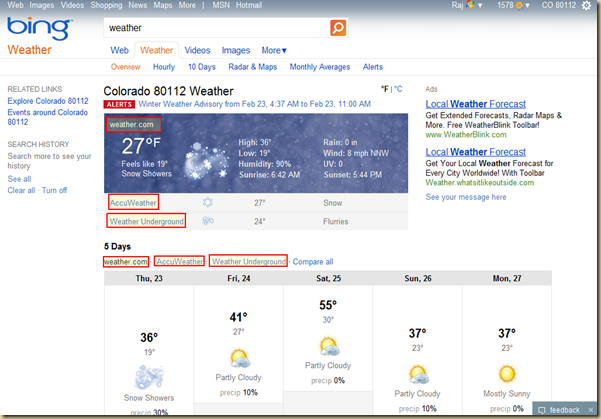Select the Weather tab
601x419 pixels.
click(x=156, y=50)
